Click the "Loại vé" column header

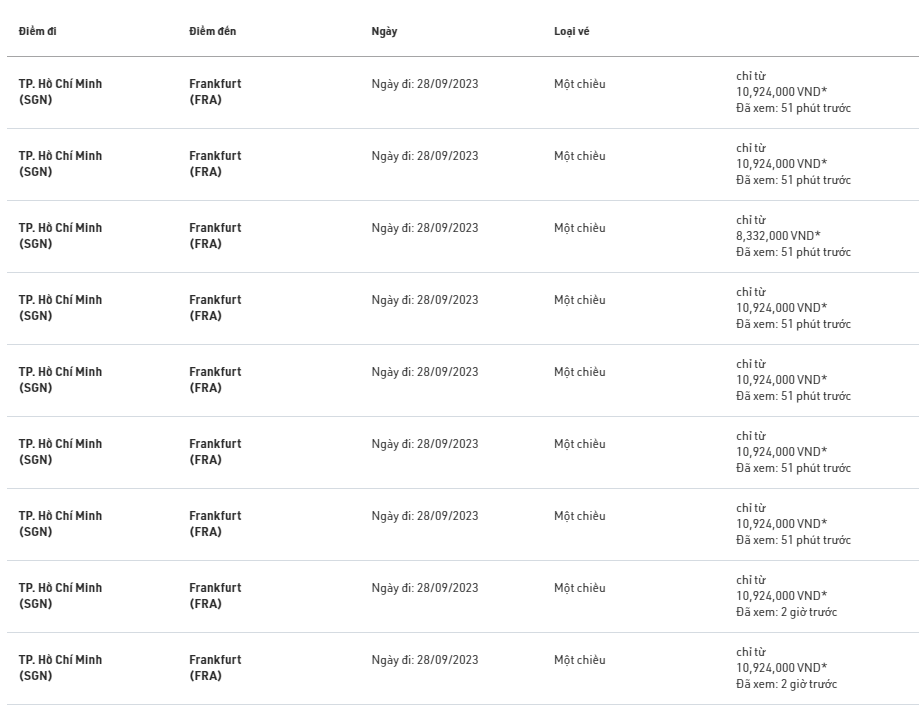click(571, 31)
